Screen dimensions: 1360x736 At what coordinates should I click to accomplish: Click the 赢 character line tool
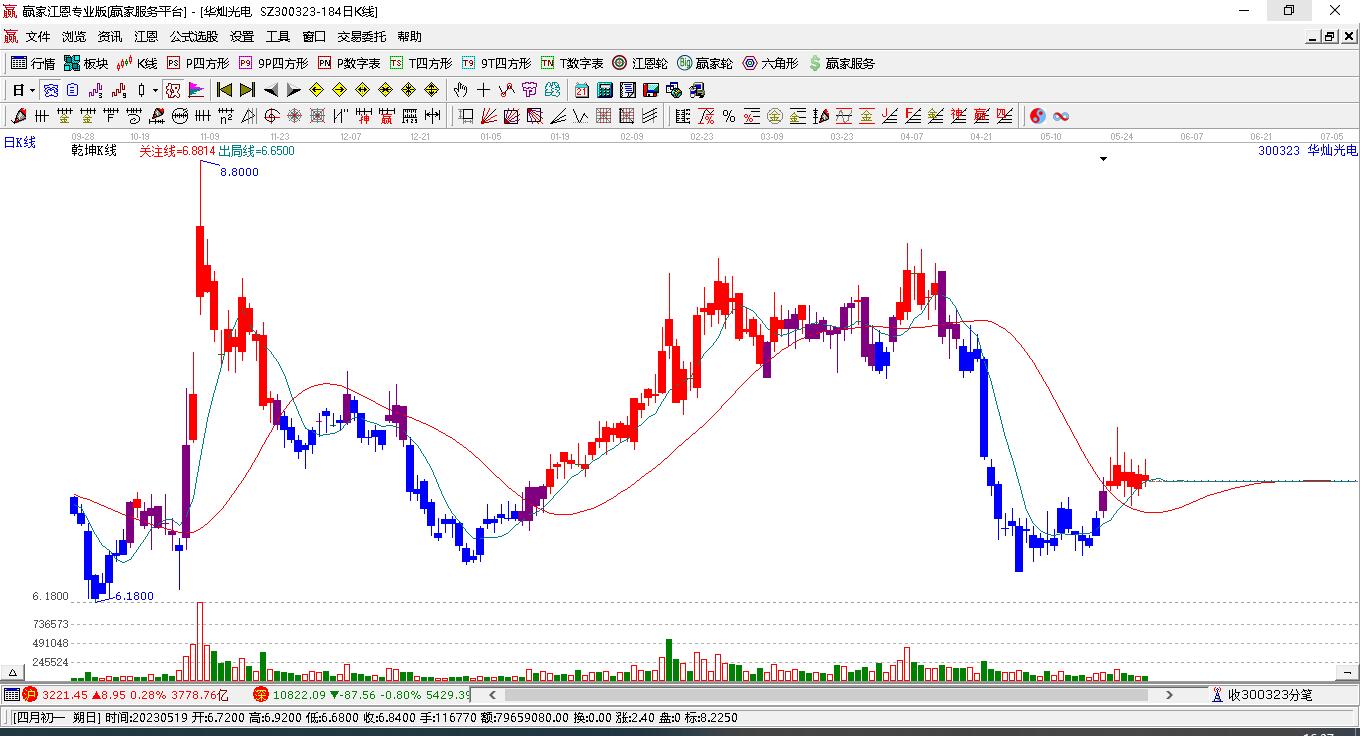point(386,116)
